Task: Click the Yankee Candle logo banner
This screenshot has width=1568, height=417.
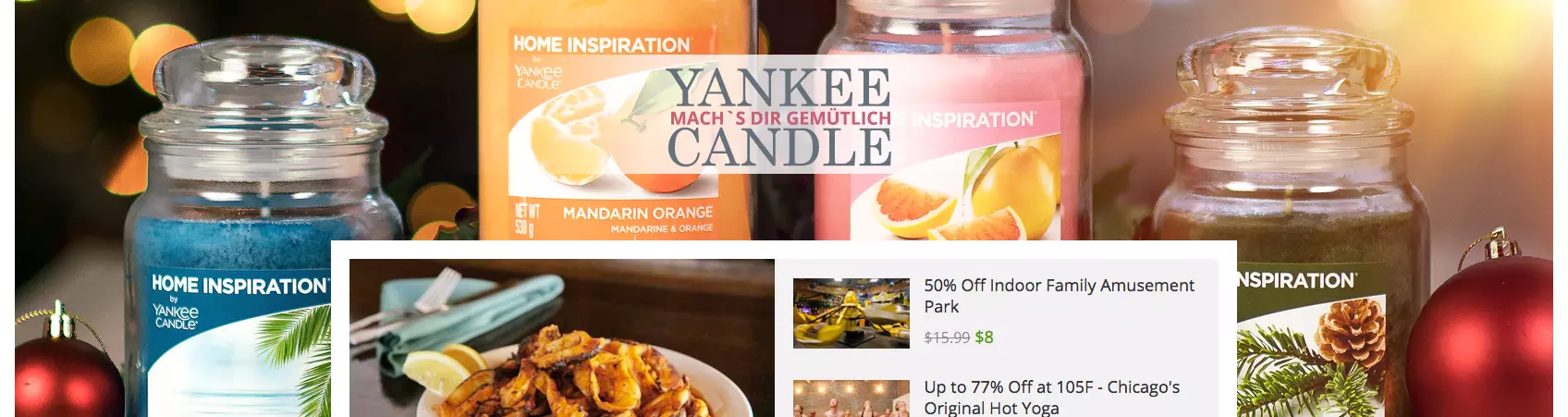Action: pos(779,117)
